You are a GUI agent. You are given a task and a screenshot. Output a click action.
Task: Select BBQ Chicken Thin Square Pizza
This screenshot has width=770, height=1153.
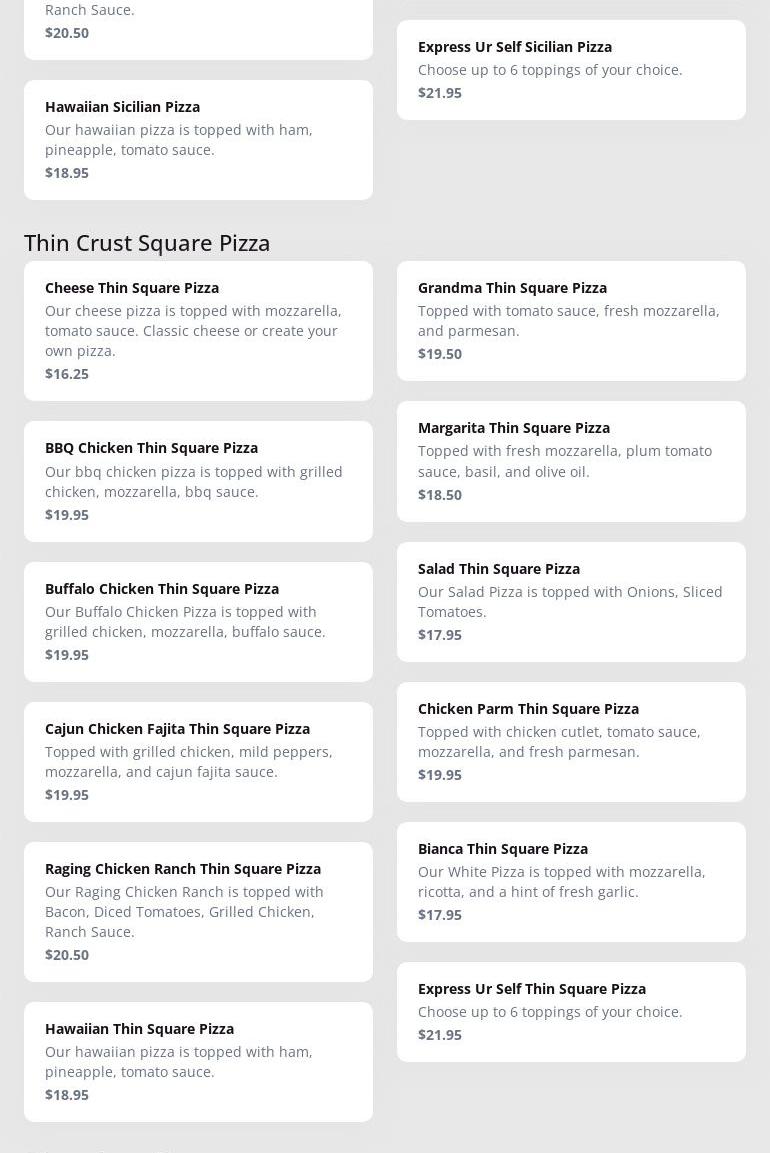point(198,481)
